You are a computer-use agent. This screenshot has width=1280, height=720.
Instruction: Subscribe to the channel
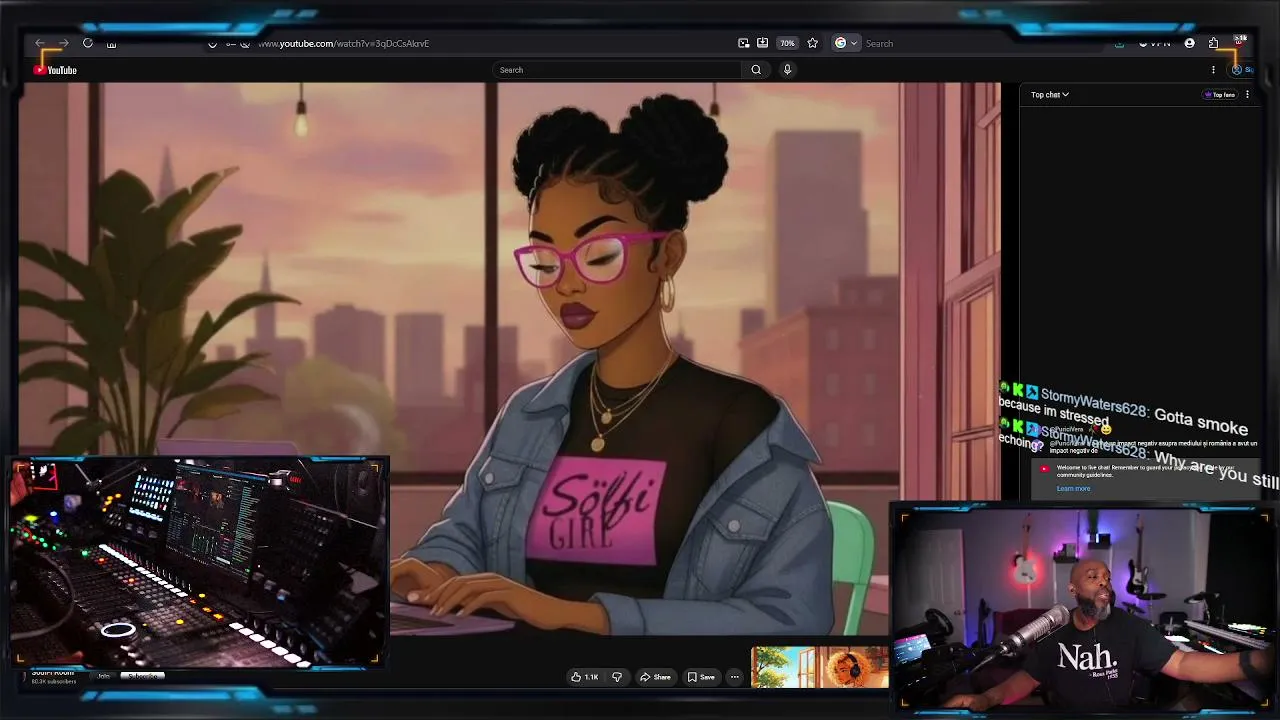point(143,676)
